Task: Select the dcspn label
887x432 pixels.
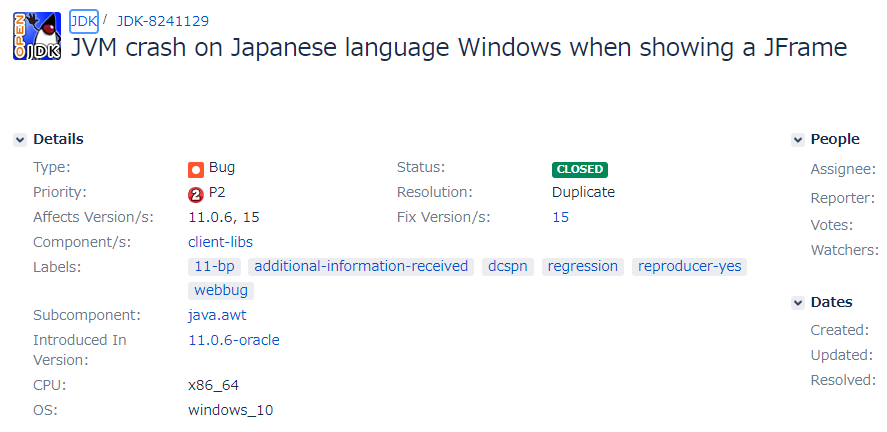Action: click(x=508, y=266)
